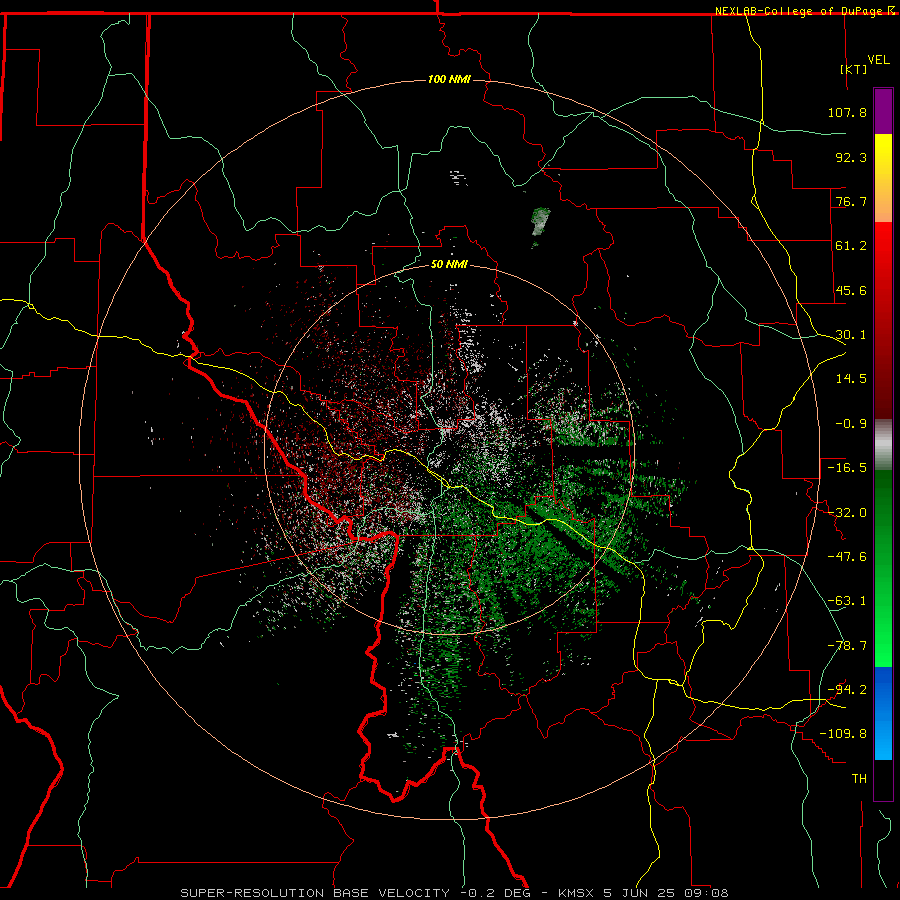The image size is (900, 900).
Task: Click the 61.2 legend value
Action: click(x=851, y=246)
